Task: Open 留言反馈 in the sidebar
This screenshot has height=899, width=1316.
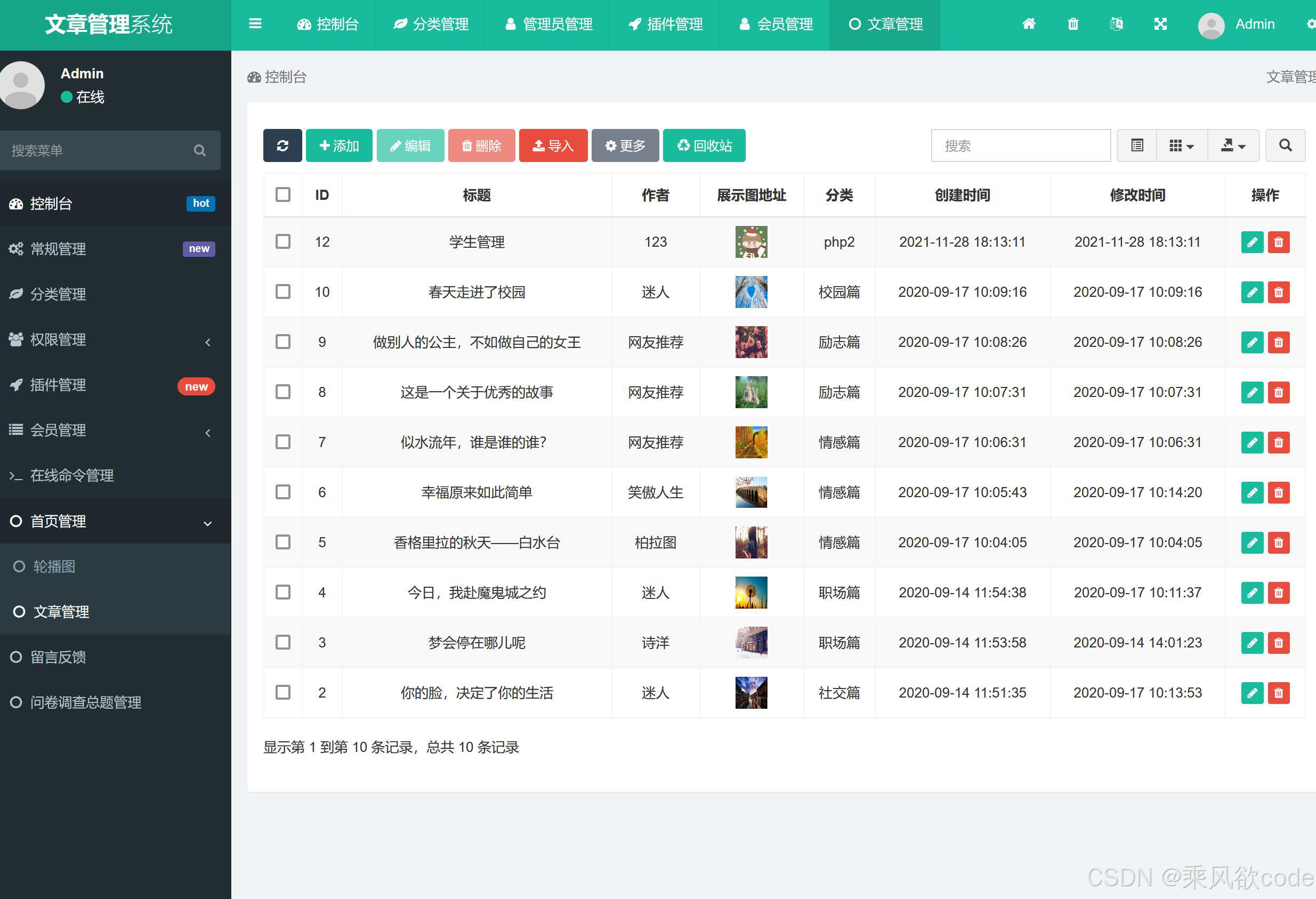Action: point(58,657)
